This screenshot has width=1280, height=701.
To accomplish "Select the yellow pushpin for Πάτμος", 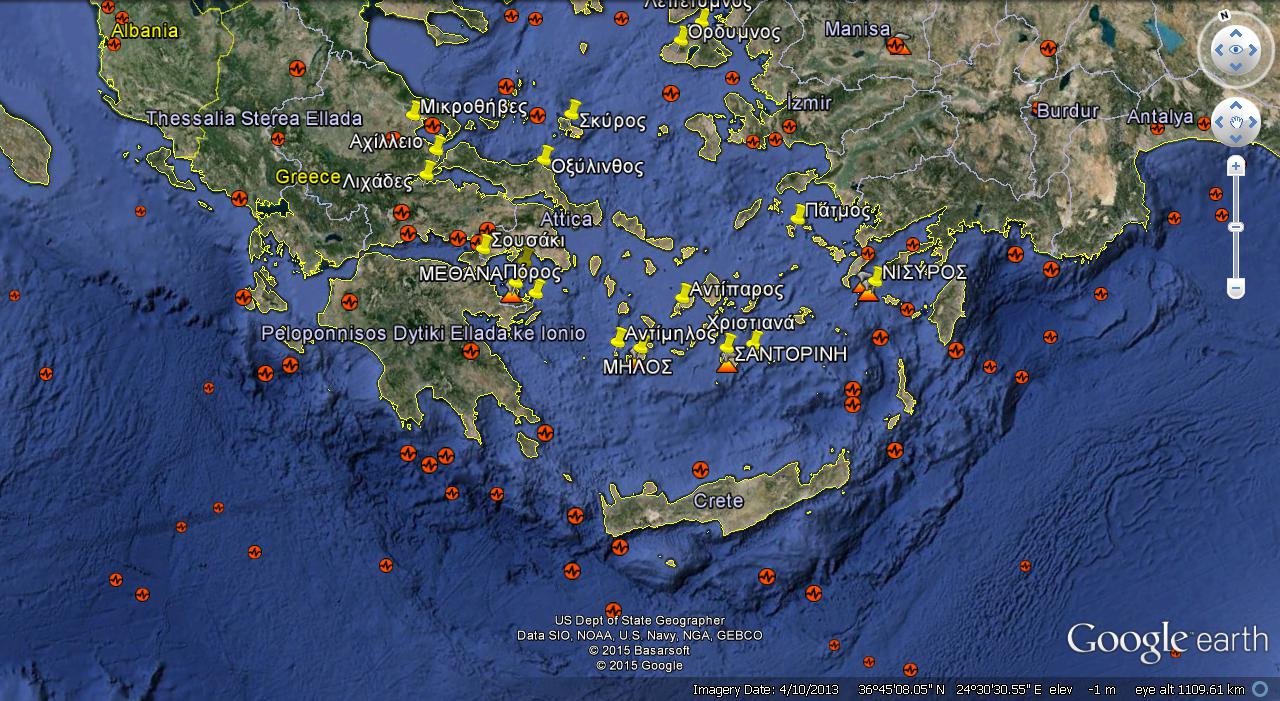I will tap(798, 216).
